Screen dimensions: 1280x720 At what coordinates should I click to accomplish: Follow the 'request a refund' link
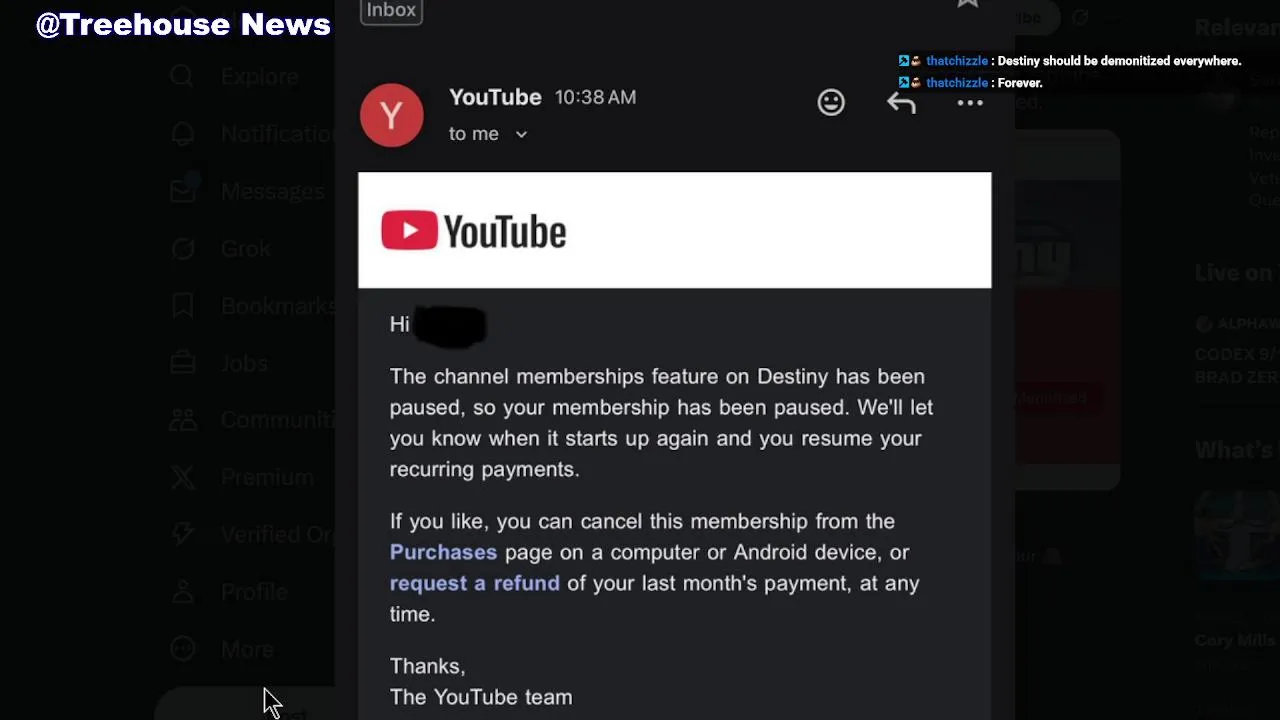click(x=474, y=583)
